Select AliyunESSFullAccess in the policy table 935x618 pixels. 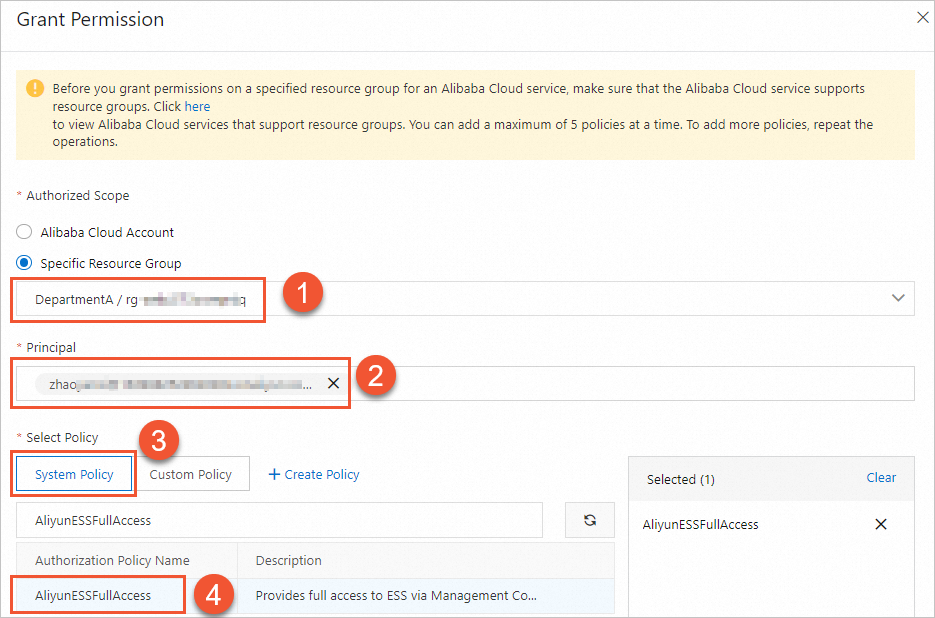[x=93, y=595]
